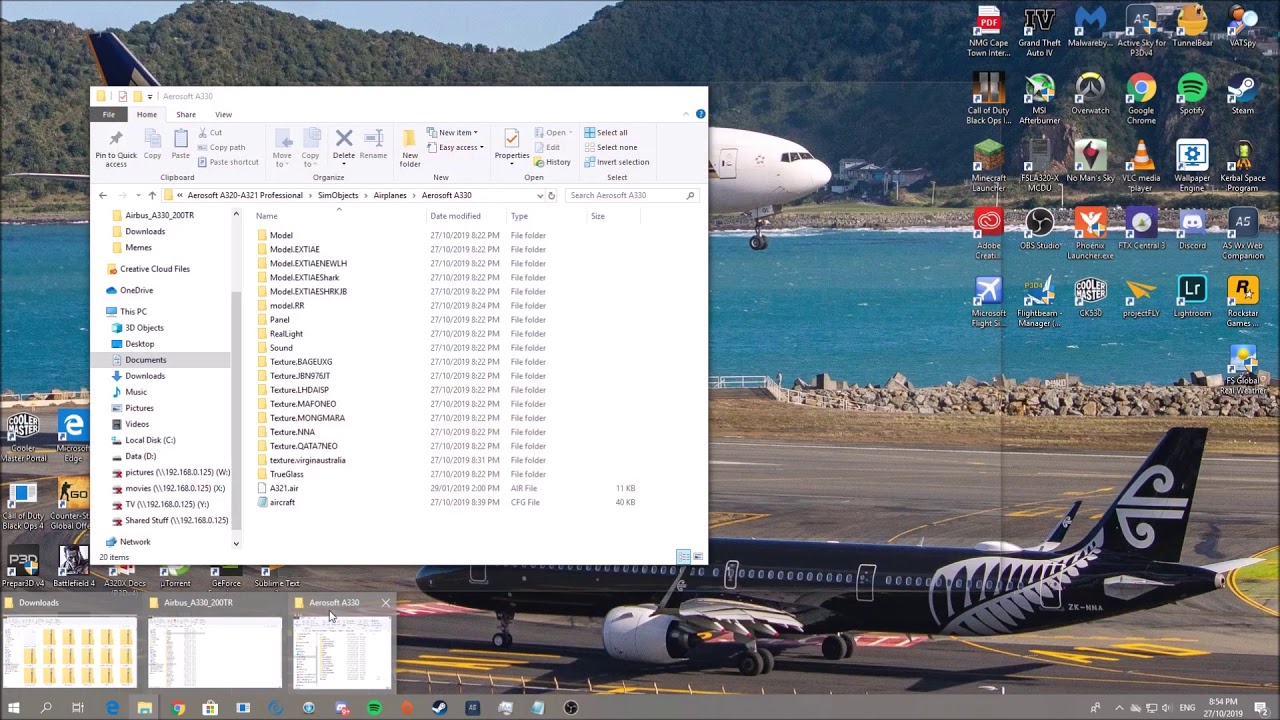Click Copy path in the ribbon
The height and width of the screenshot is (720, 1280).
pyautogui.click(x=221, y=147)
